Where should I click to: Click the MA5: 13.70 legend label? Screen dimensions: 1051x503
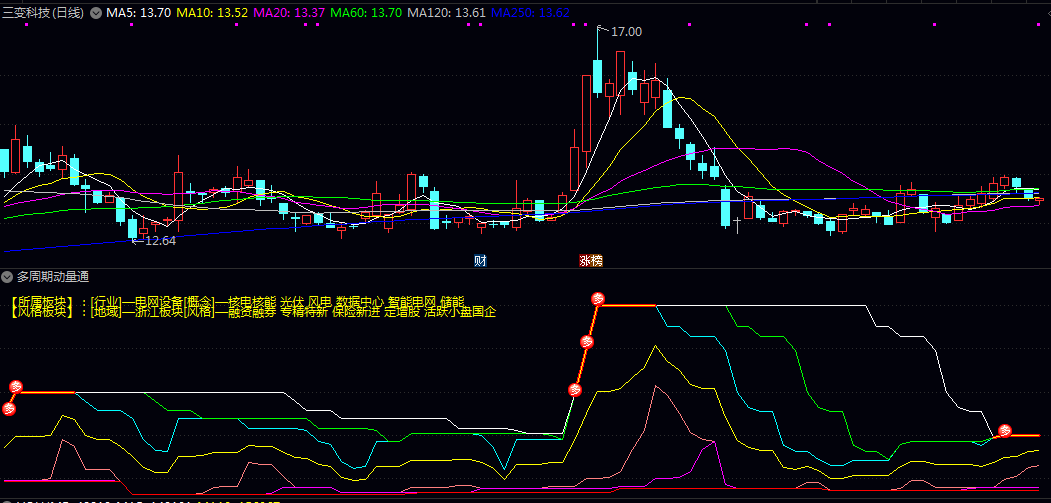139,13
